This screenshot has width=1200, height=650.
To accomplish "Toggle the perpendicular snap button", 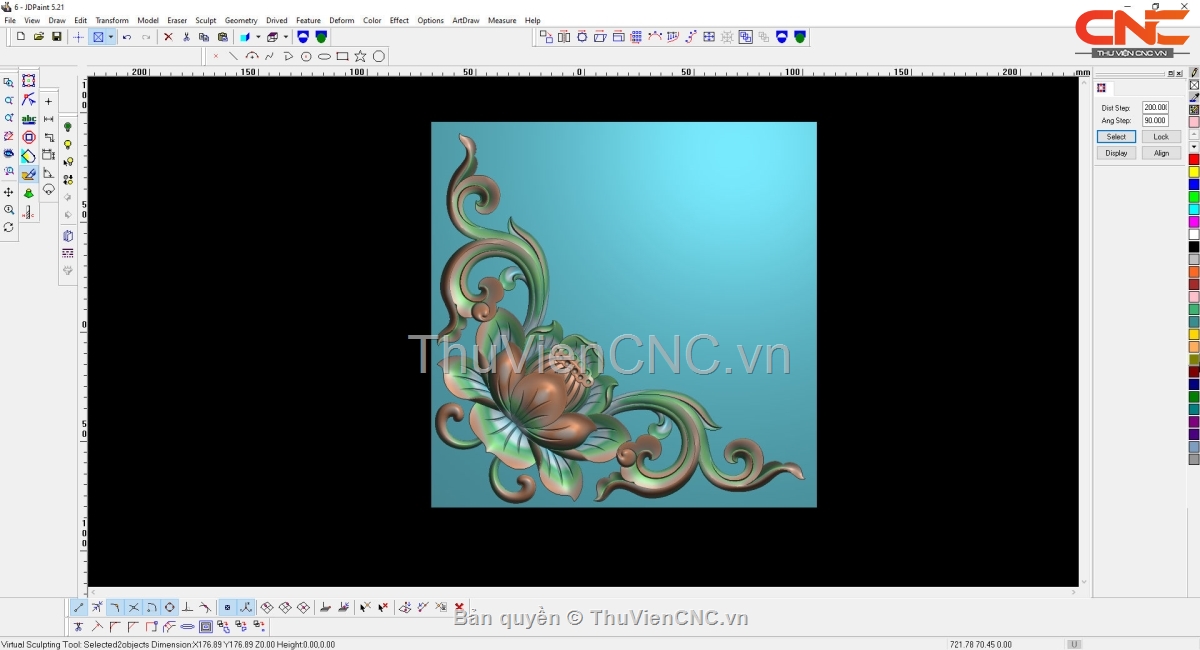I will pyautogui.click(x=187, y=607).
